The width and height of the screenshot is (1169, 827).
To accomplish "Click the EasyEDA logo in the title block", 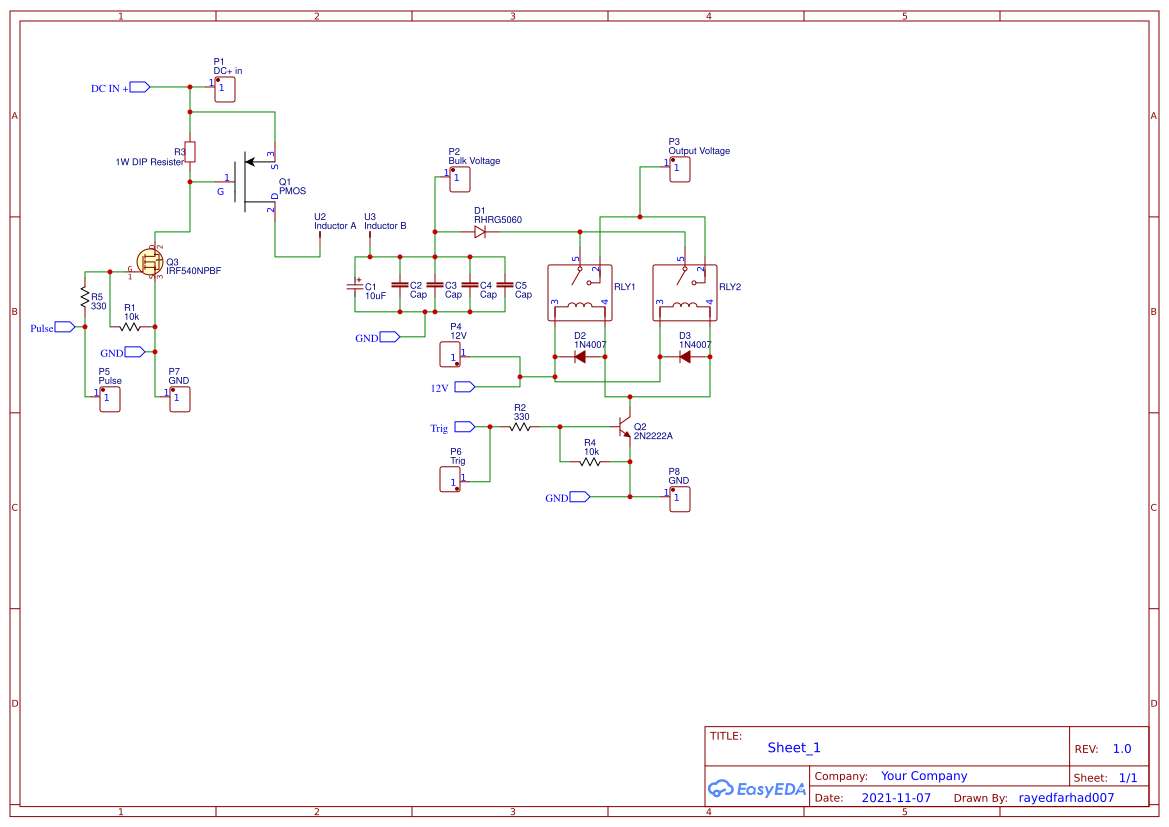I will (x=757, y=789).
